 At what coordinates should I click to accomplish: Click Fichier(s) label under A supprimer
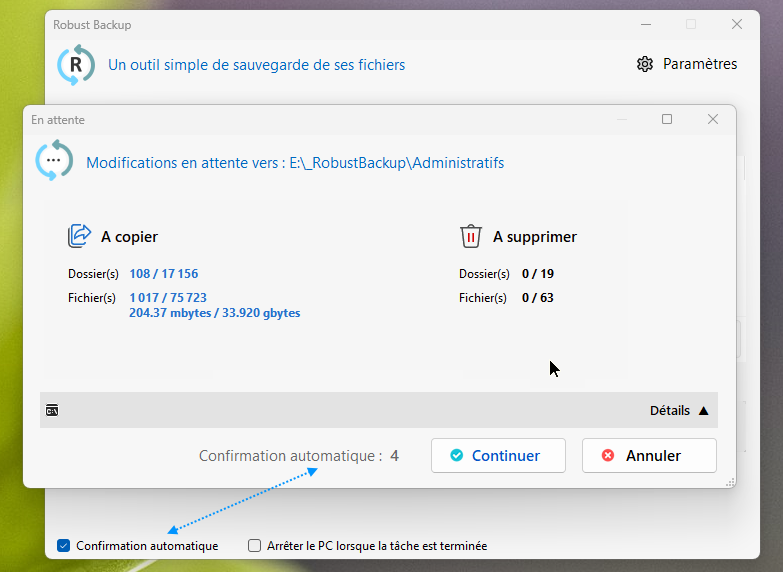click(x=483, y=298)
